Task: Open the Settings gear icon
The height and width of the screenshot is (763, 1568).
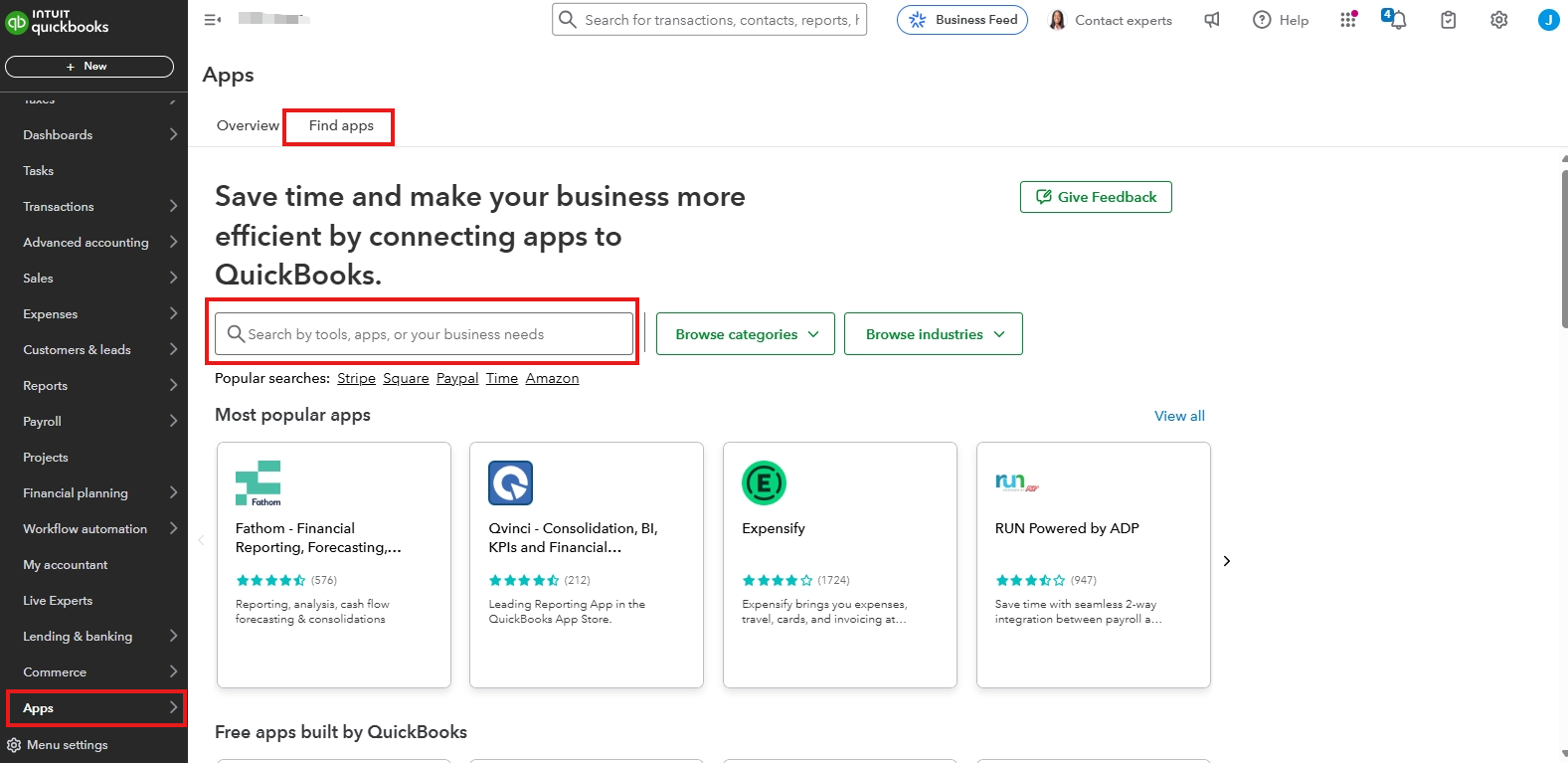Action: (1499, 20)
